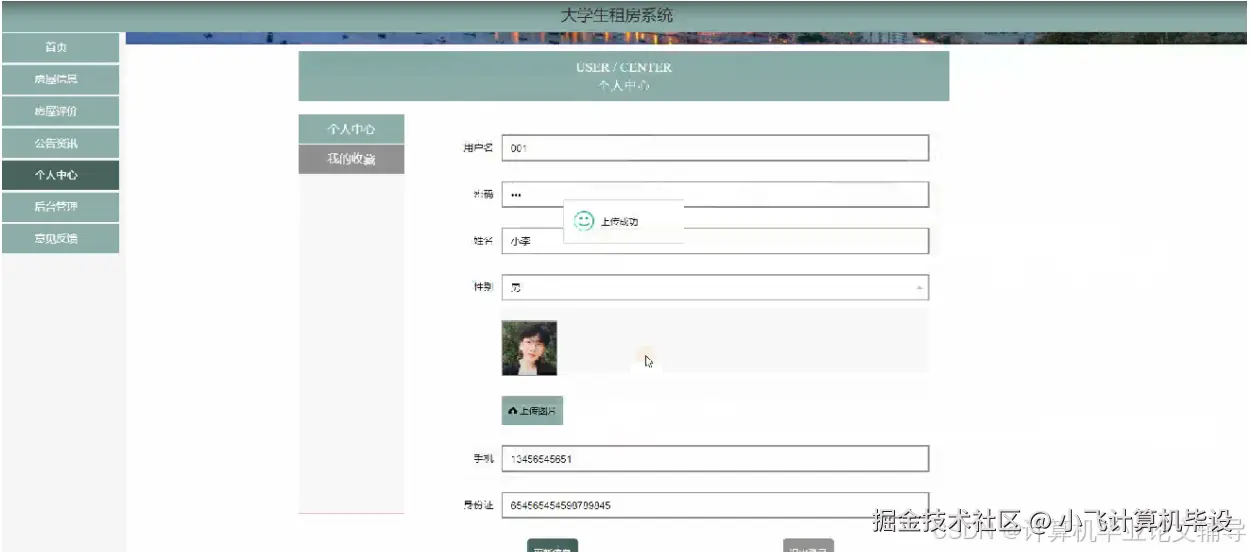
Task: Click the 性别 dropdown arrow
Action: tap(920, 288)
